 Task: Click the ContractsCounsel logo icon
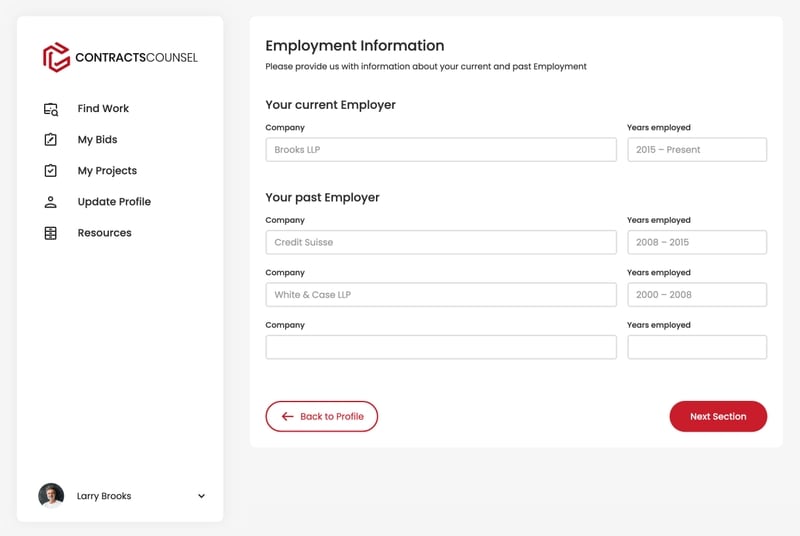[x=56, y=57]
